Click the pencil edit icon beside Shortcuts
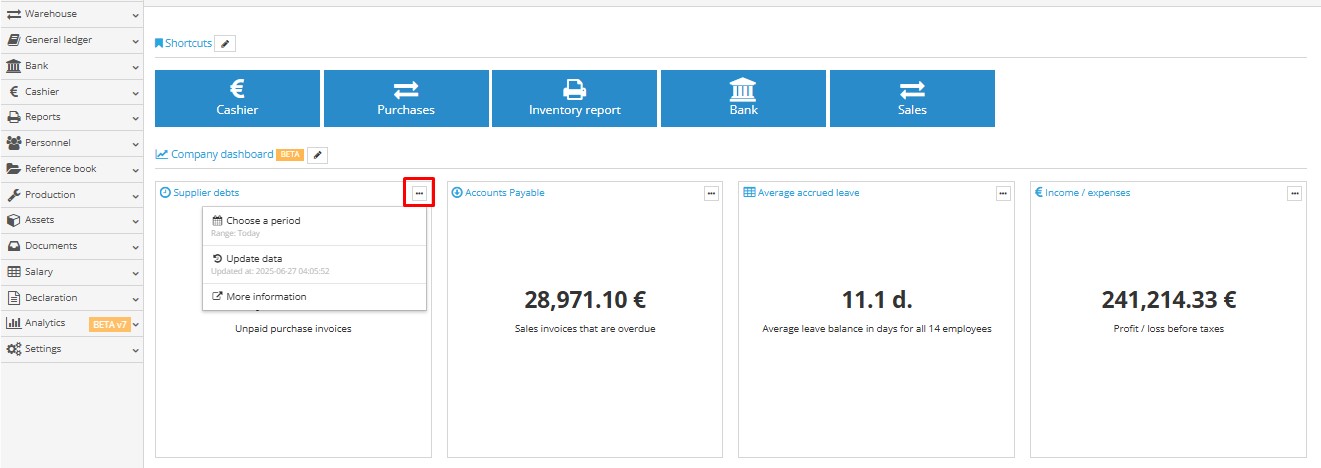 pyautogui.click(x=225, y=44)
